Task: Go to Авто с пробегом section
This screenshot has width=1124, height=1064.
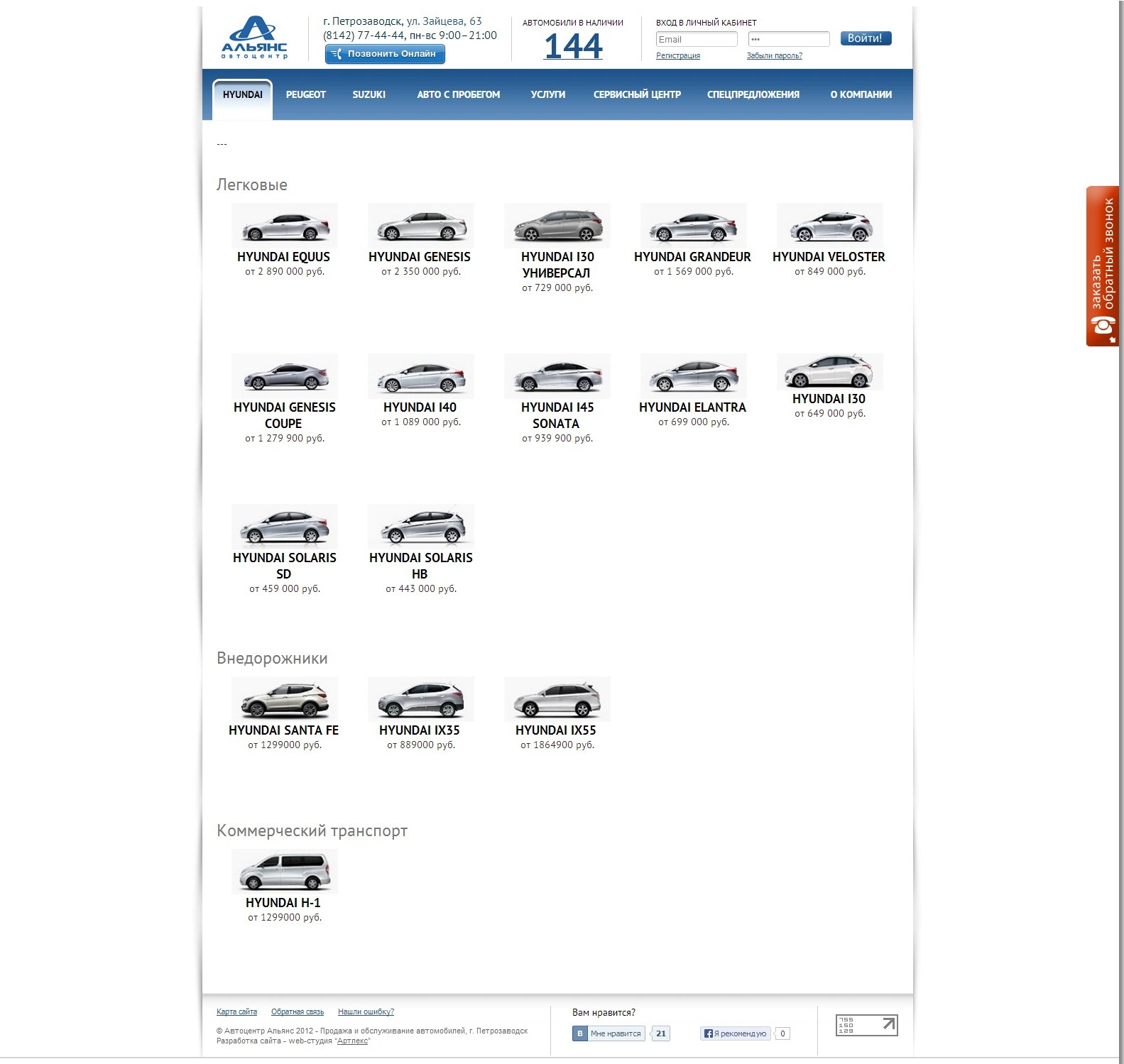Action: (x=459, y=95)
